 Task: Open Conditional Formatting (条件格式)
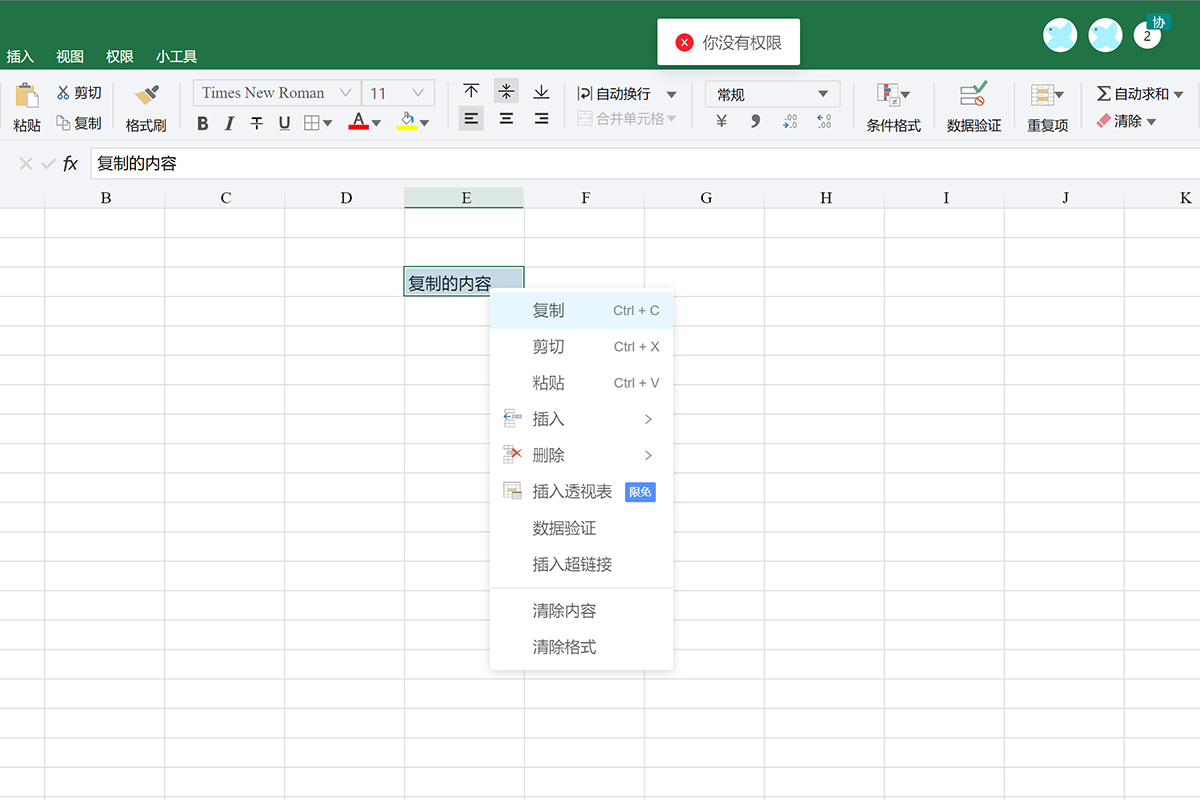893,108
